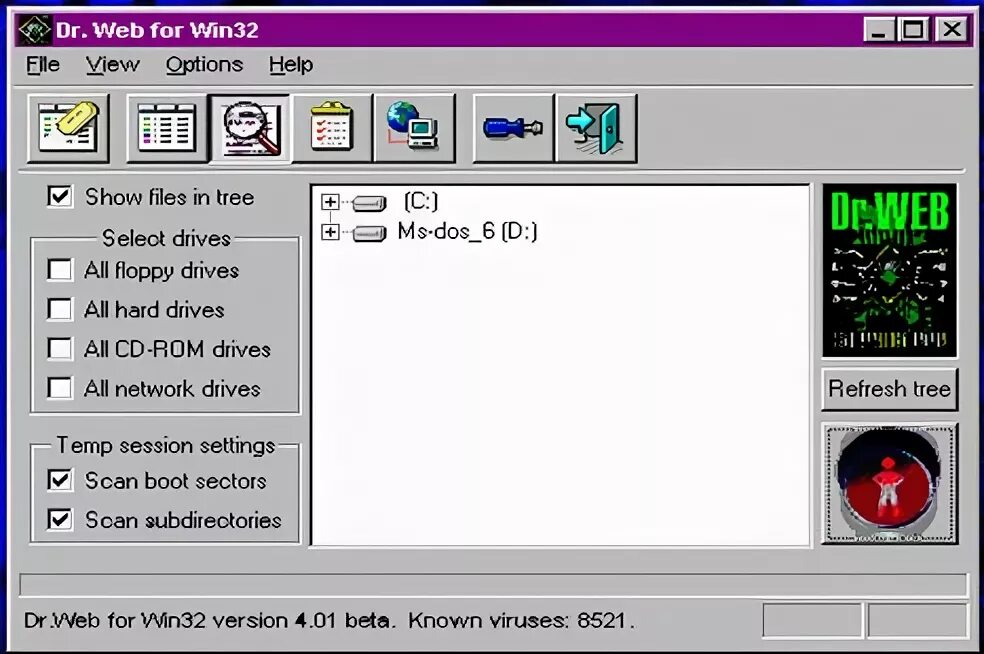The height and width of the screenshot is (654, 984).
Task: Click the Dr. Web title bar app icon
Action: tap(35, 29)
